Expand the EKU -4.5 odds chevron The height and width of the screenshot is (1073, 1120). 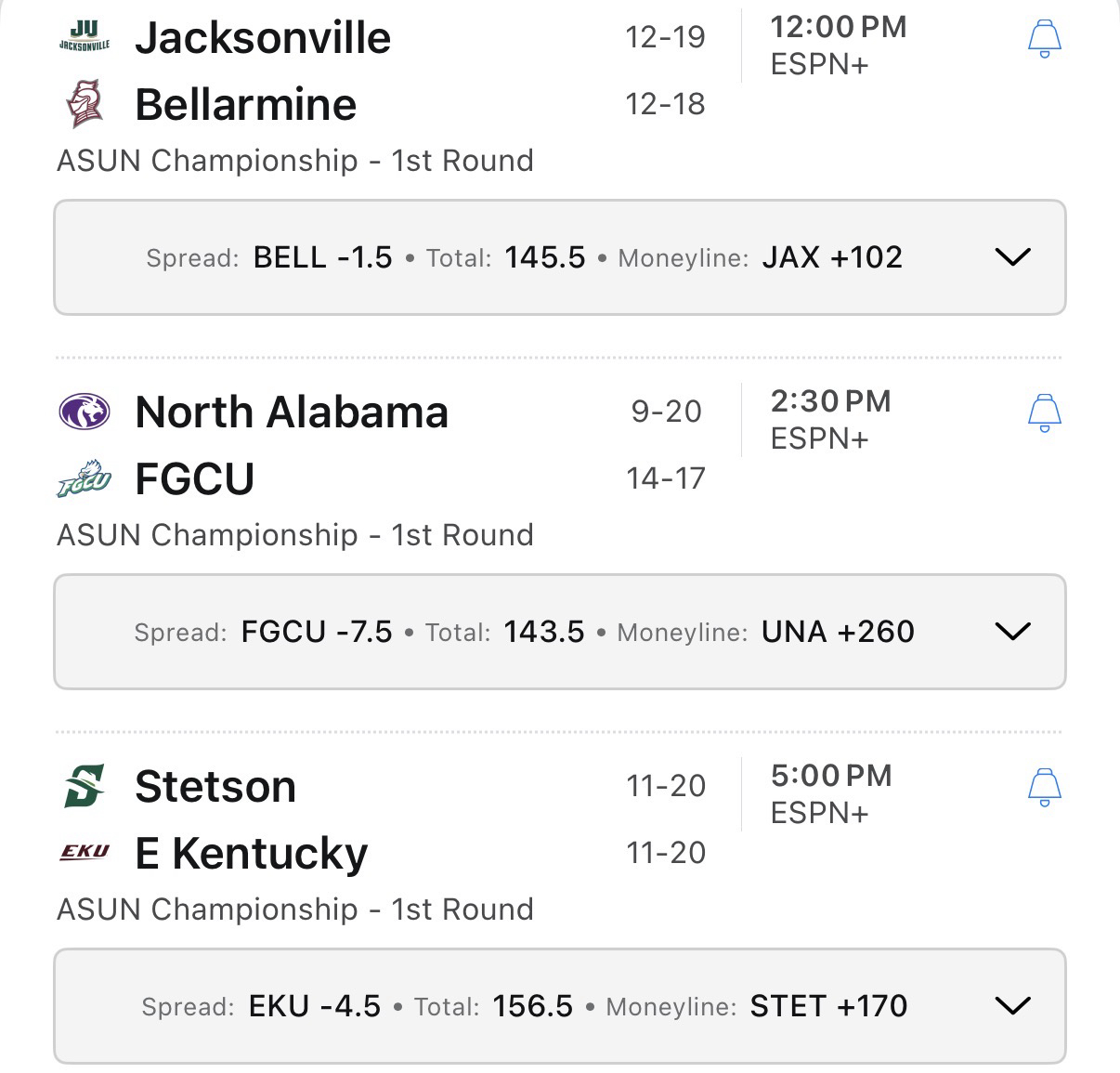[x=1012, y=1006]
